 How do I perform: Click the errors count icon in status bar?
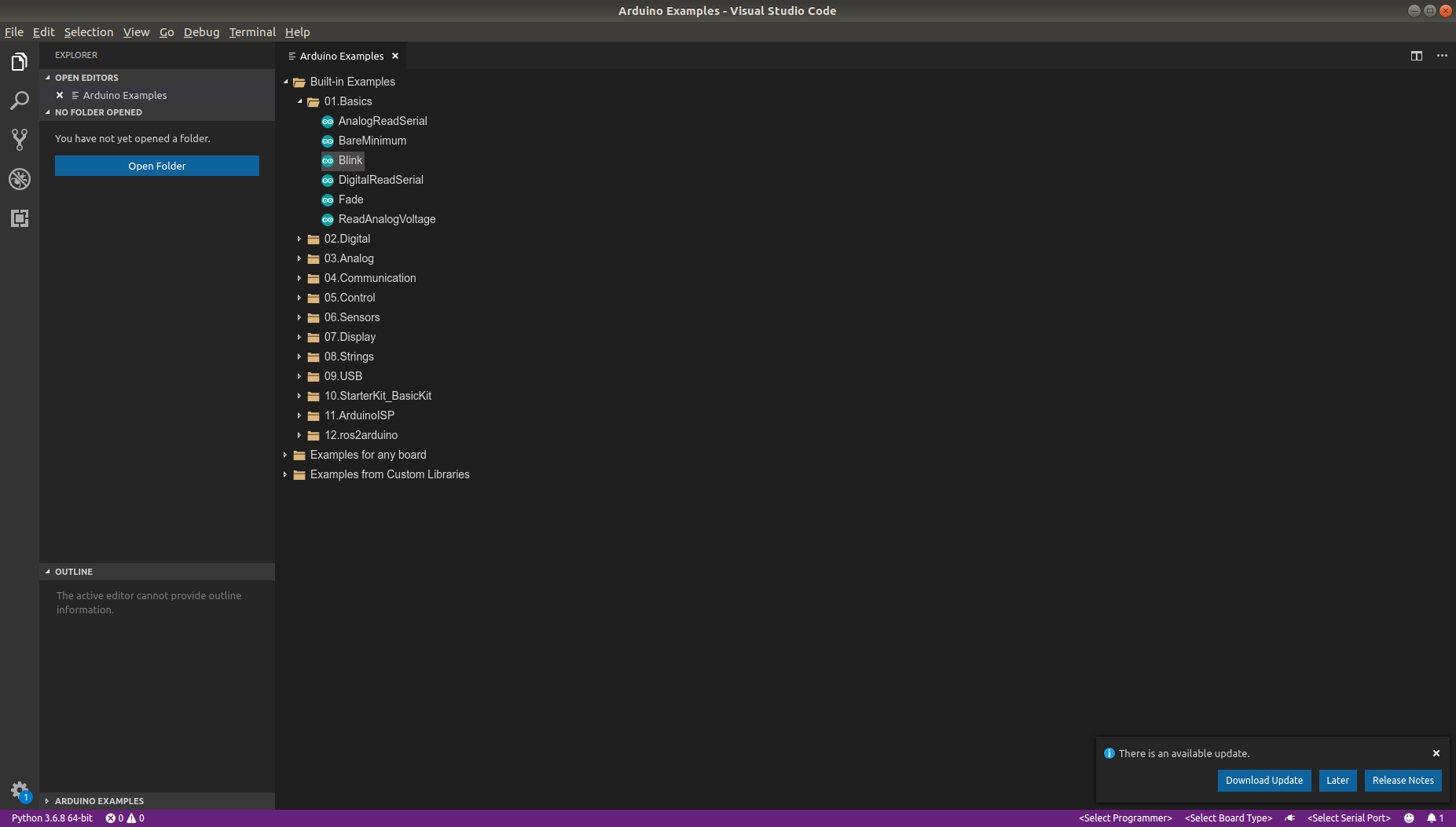pos(111,818)
